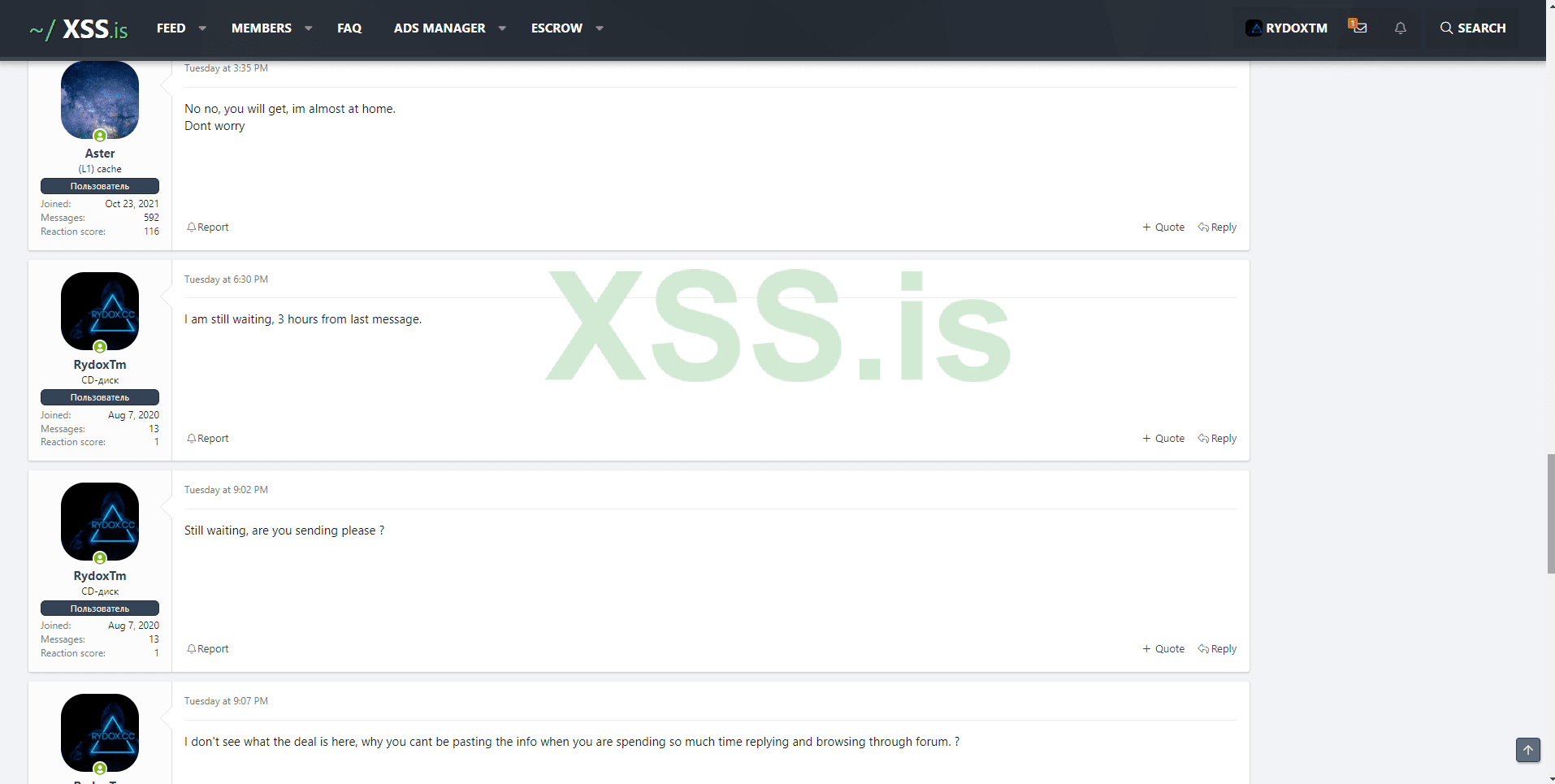Open RydoxTm's avatar on the 6:30 PM post
Image resolution: width=1555 pixels, height=784 pixels.
pyautogui.click(x=100, y=311)
